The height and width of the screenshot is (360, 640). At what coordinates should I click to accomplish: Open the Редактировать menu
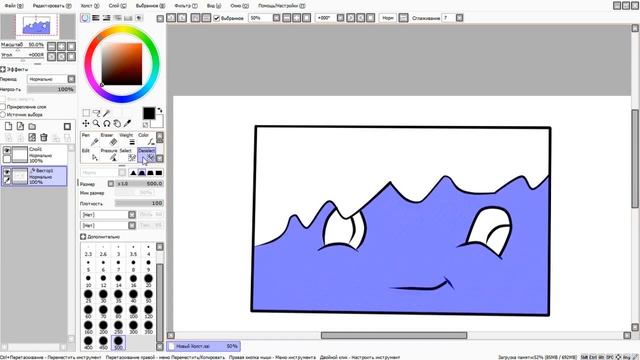pyautogui.click(x=52, y=6)
